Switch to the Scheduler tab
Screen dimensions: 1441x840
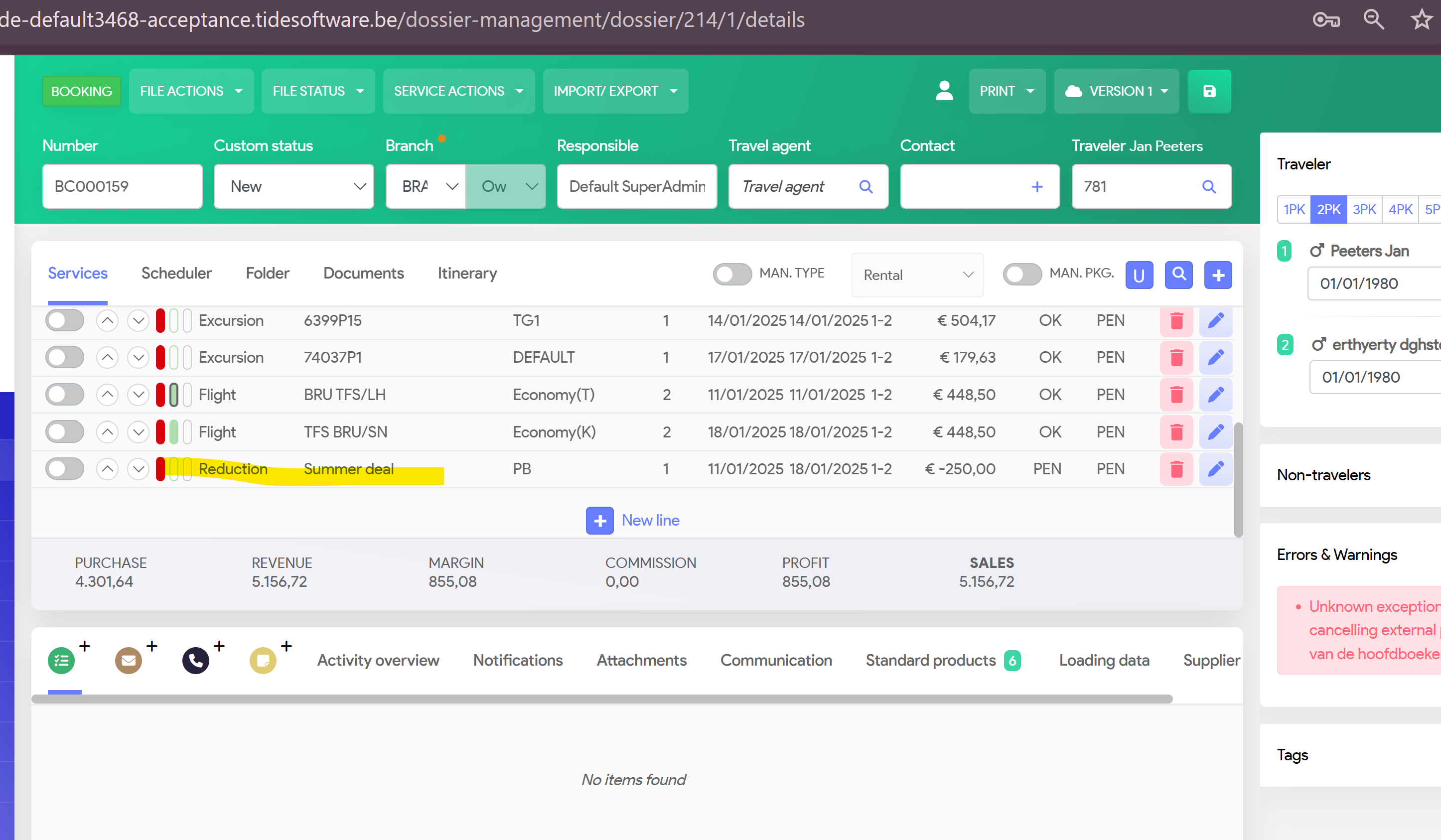176,274
